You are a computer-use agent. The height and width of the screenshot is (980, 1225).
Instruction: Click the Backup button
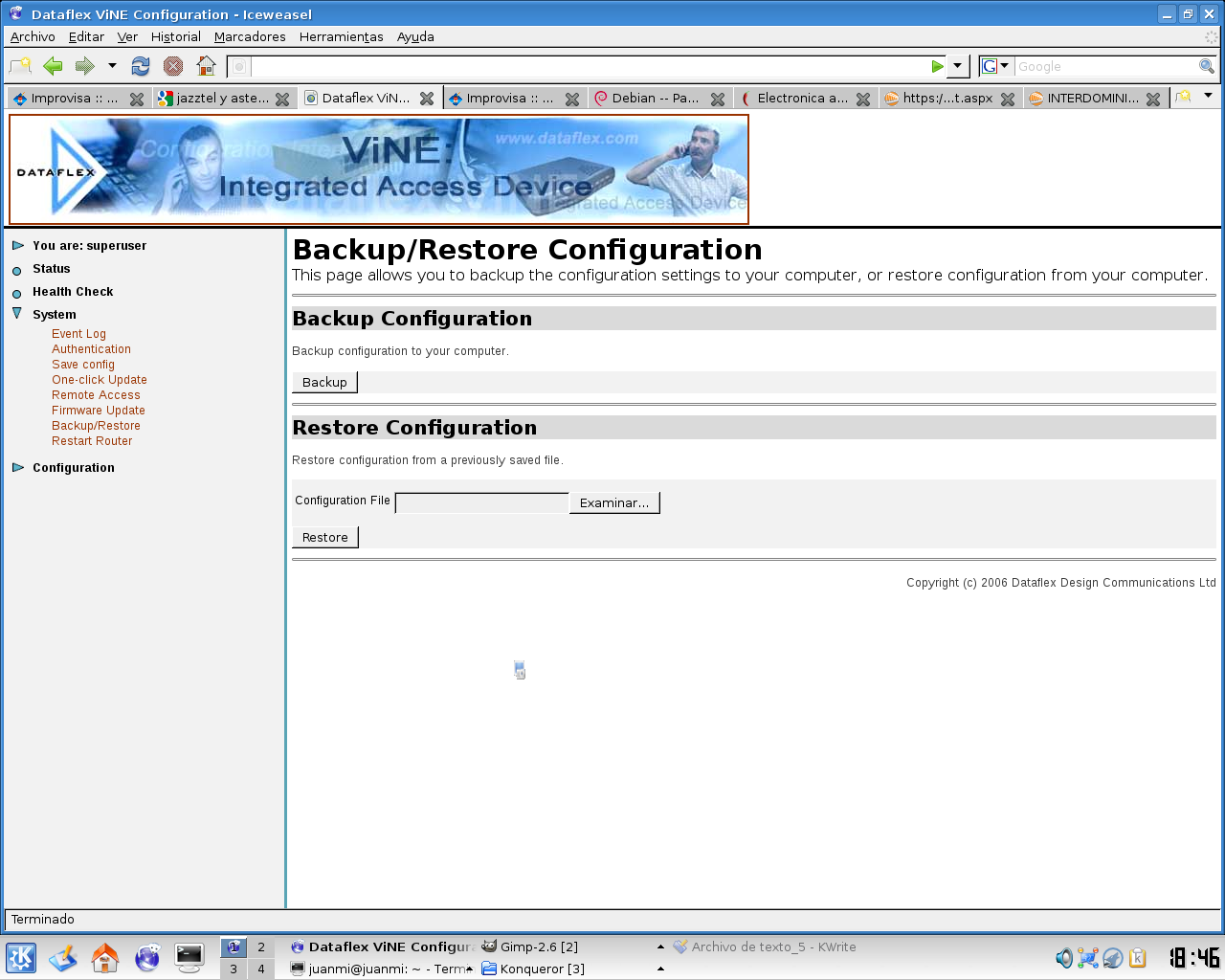[x=324, y=382]
